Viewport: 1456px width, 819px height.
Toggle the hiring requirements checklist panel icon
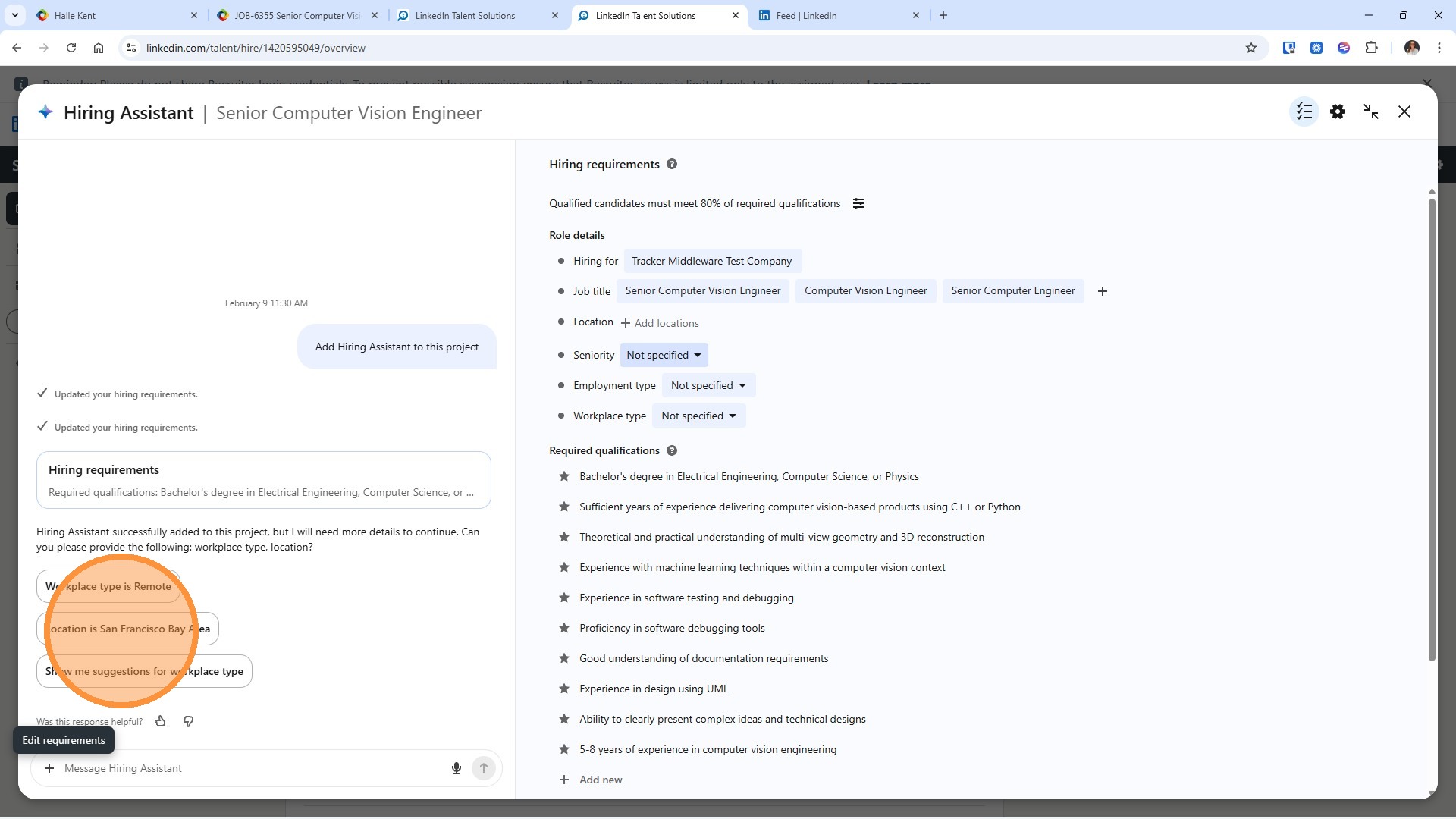1304,112
